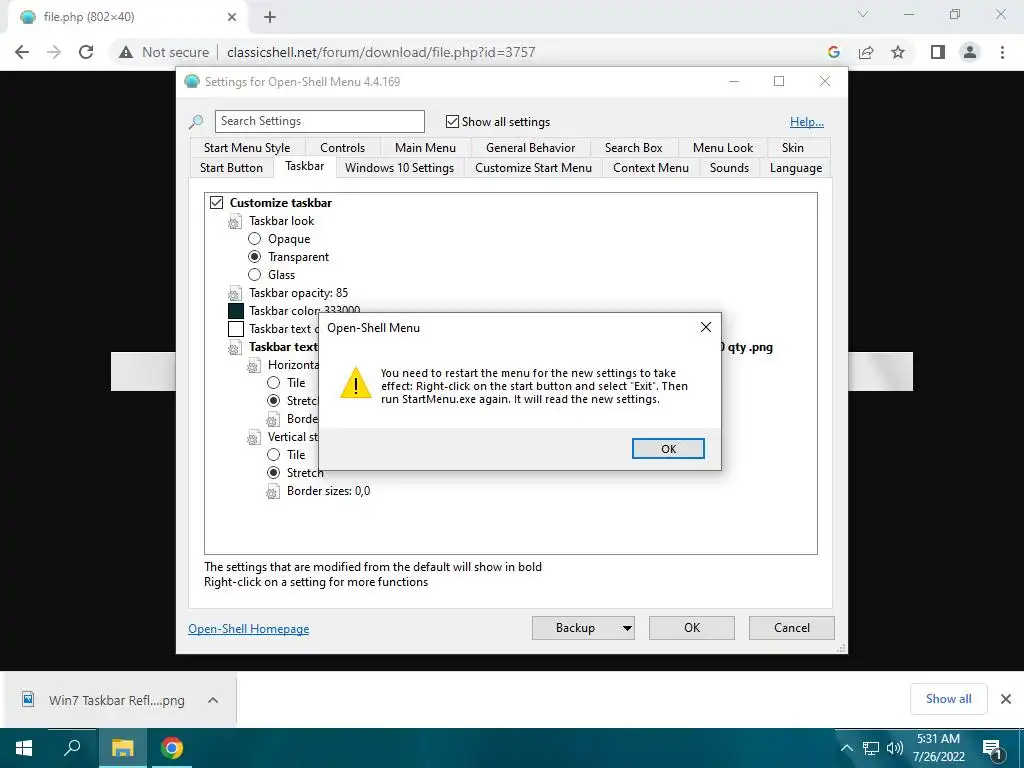The height and width of the screenshot is (768, 1024).
Task: Open the Backup dropdown arrow
Action: pos(627,628)
